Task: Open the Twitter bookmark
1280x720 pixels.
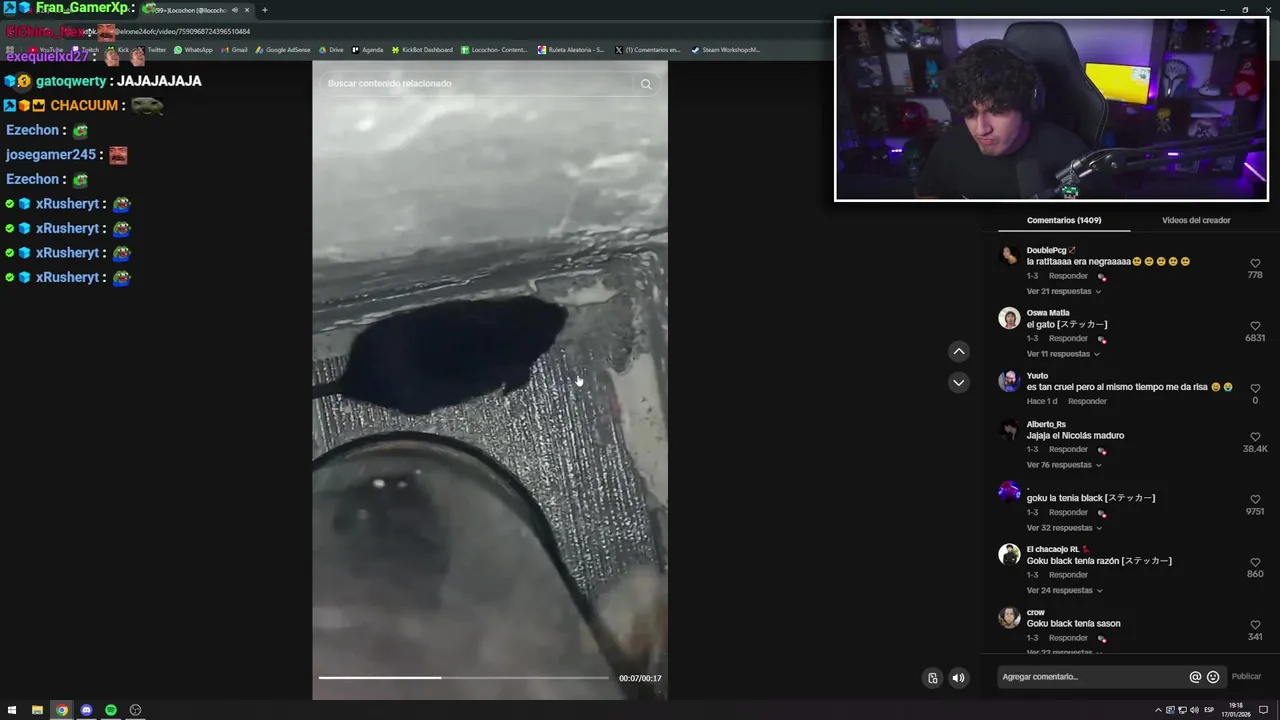Action: [x=151, y=50]
